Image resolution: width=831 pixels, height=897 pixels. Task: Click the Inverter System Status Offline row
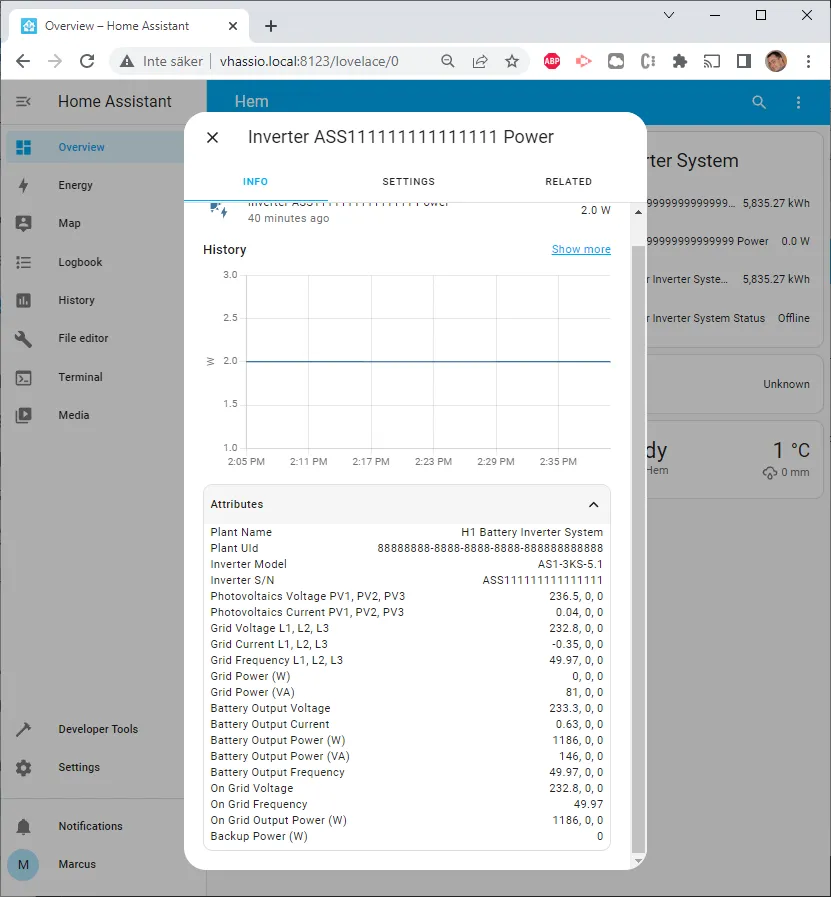click(x=727, y=318)
